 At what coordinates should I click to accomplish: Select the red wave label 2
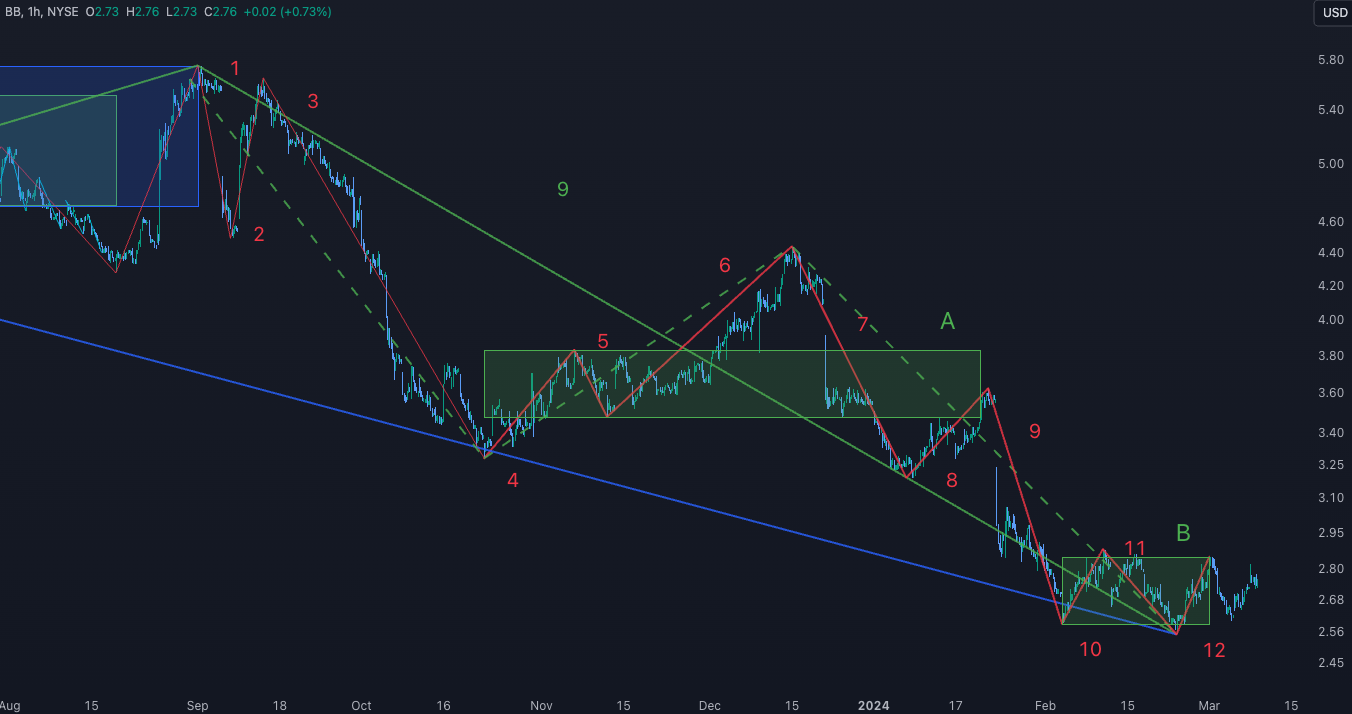(259, 235)
